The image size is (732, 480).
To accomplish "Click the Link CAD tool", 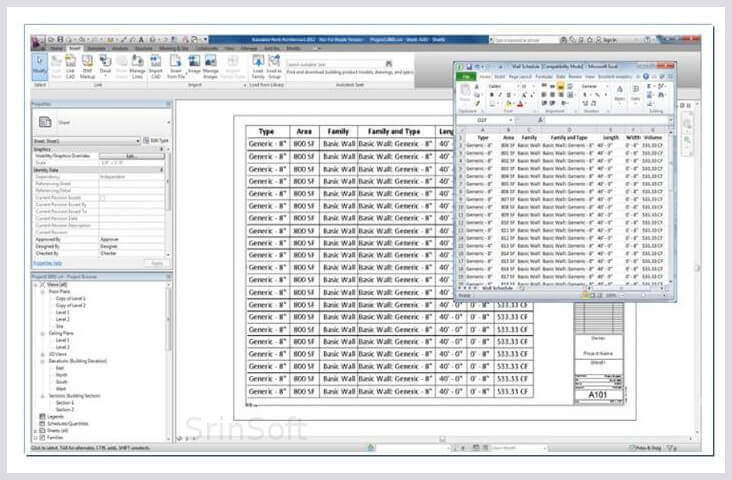I will [70, 67].
